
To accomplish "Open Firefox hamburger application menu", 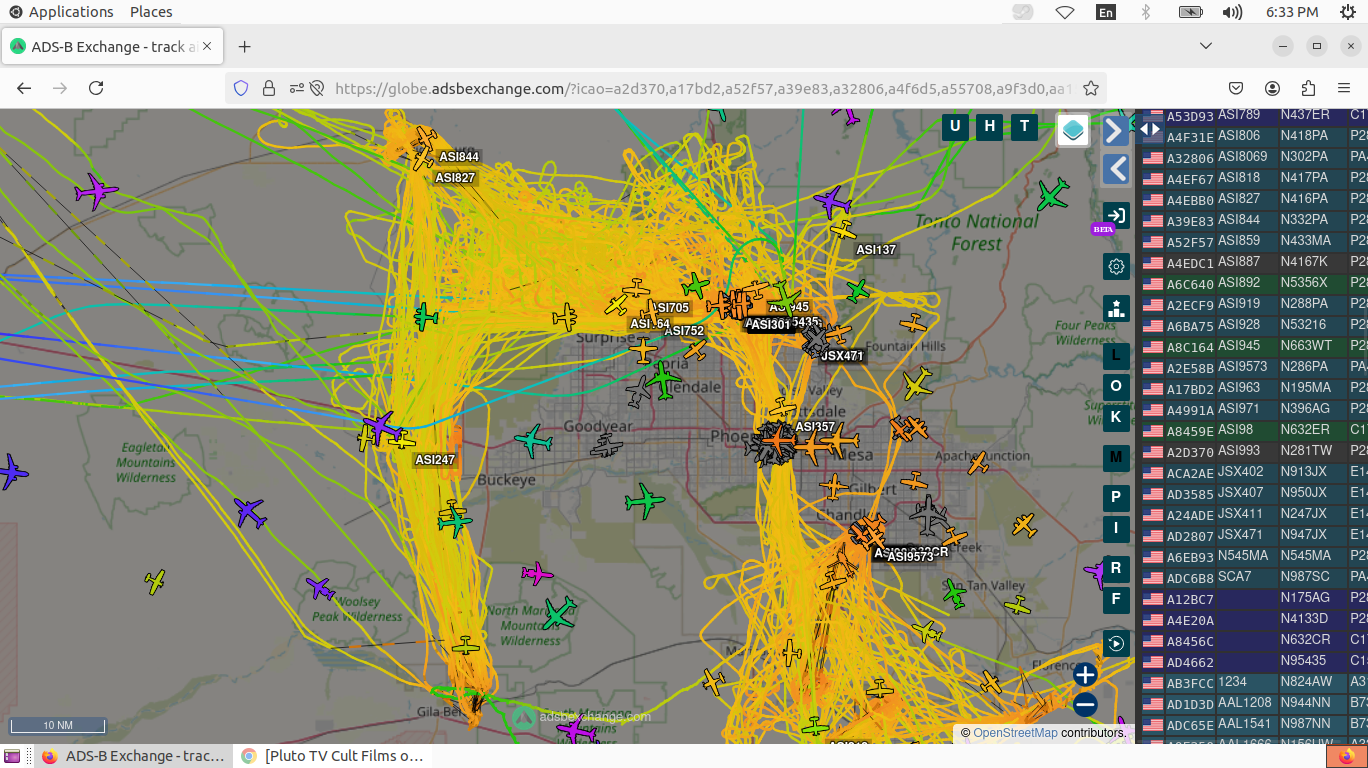I will click(1344, 88).
